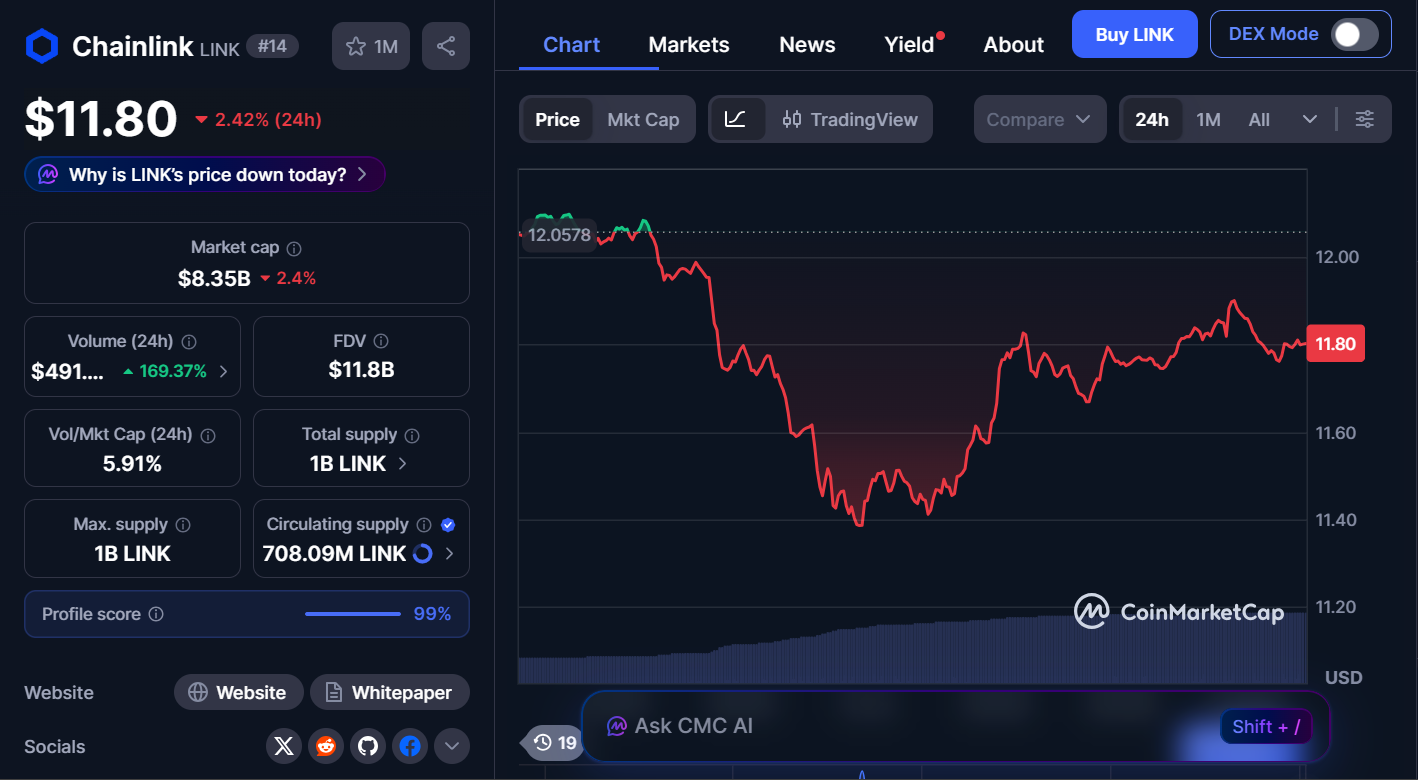Open the X (Twitter) social link

tap(284, 746)
